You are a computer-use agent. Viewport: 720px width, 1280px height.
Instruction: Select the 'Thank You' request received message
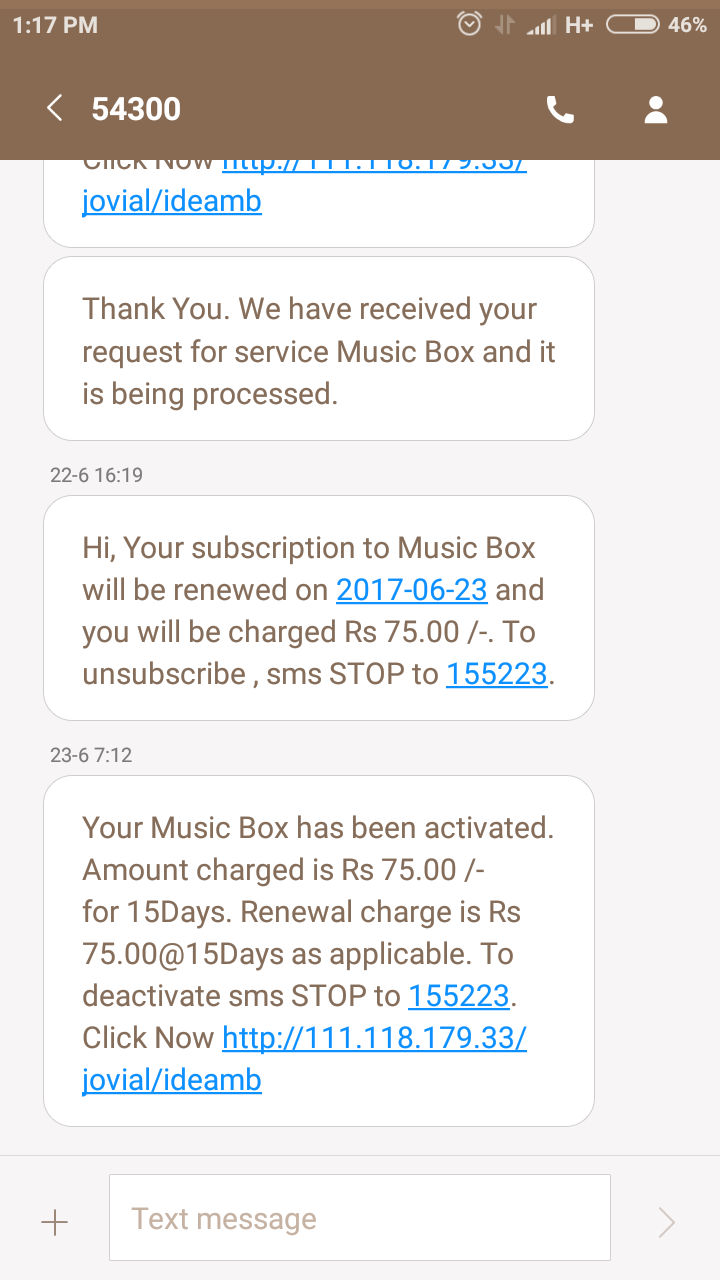pyautogui.click(x=319, y=350)
